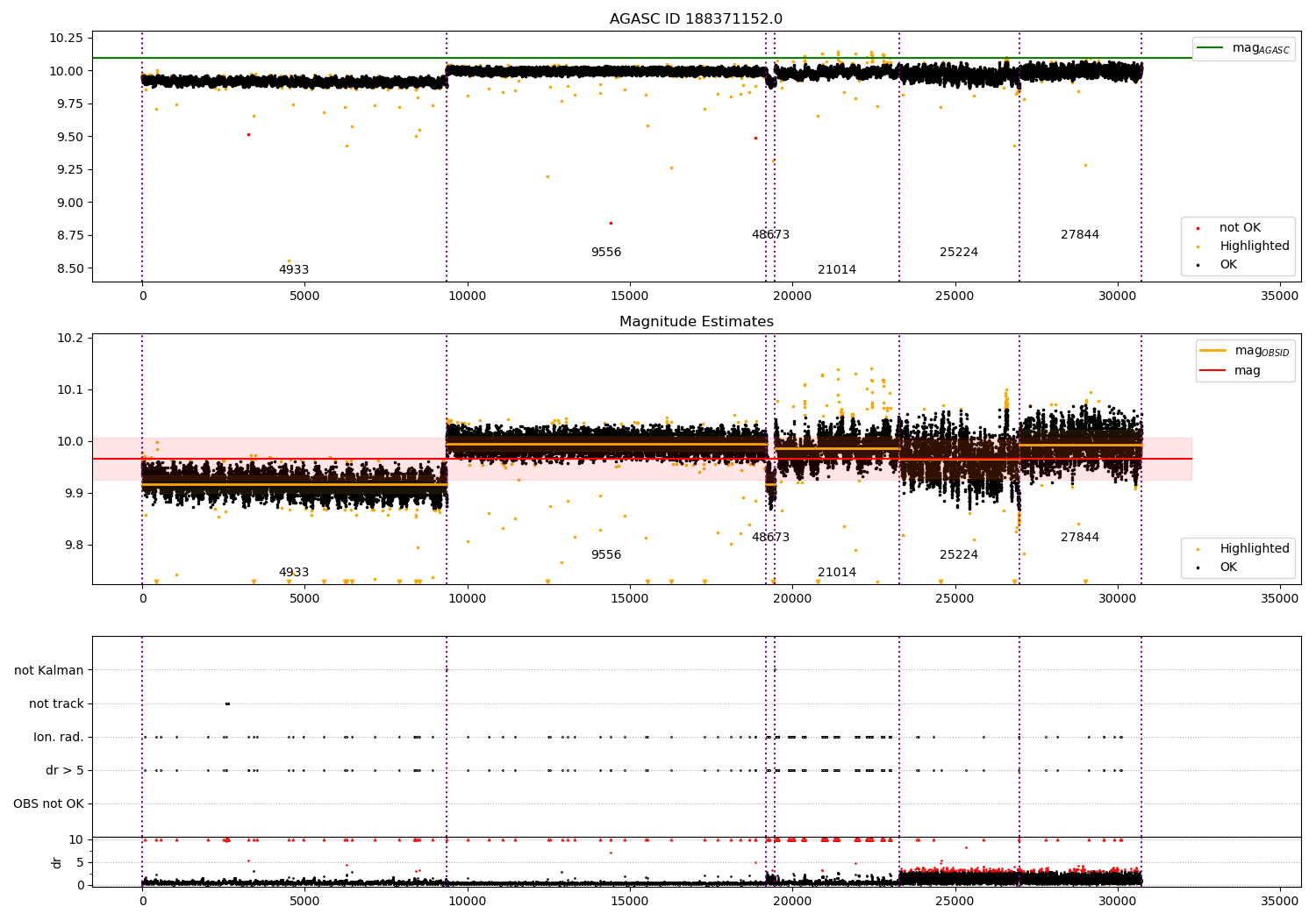The width and height of the screenshot is (1316, 921).
Task: Click the 9.25 y-axis tick label
Action: 69,169
